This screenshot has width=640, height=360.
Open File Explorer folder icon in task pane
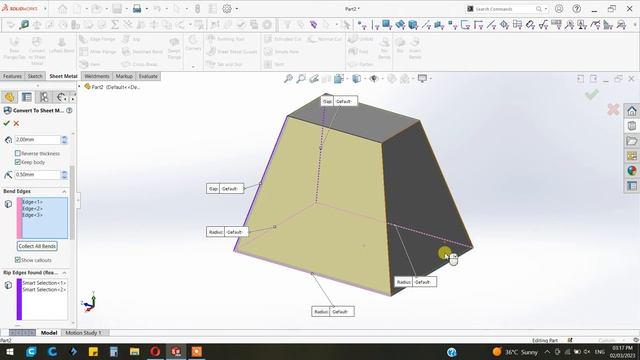(631, 141)
